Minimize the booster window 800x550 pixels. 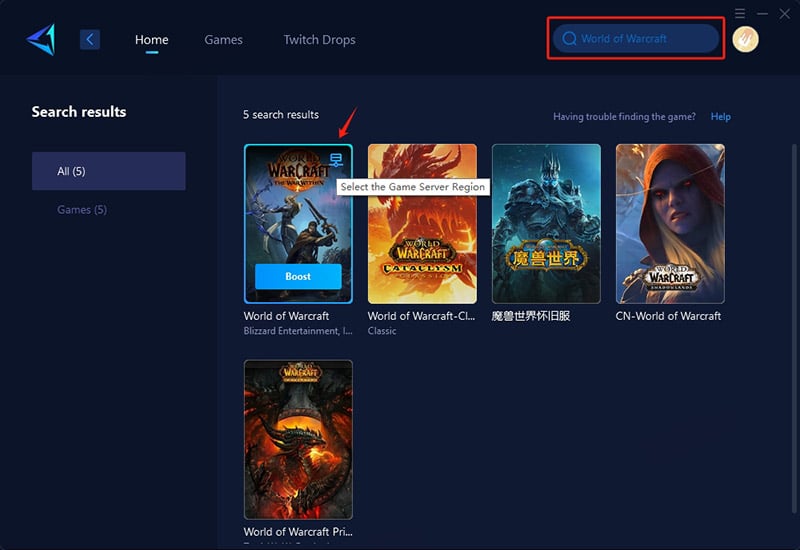[762, 14]
